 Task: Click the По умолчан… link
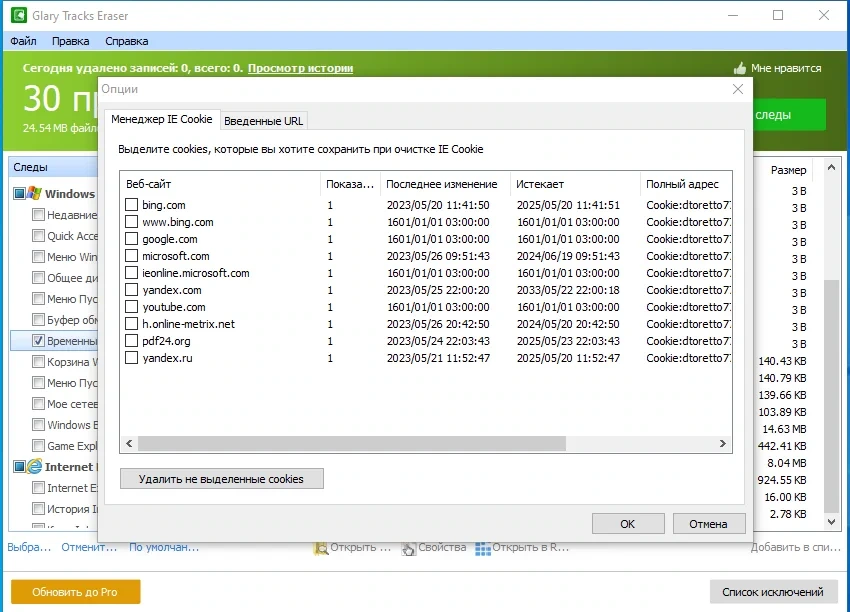(x=164, y=547)
